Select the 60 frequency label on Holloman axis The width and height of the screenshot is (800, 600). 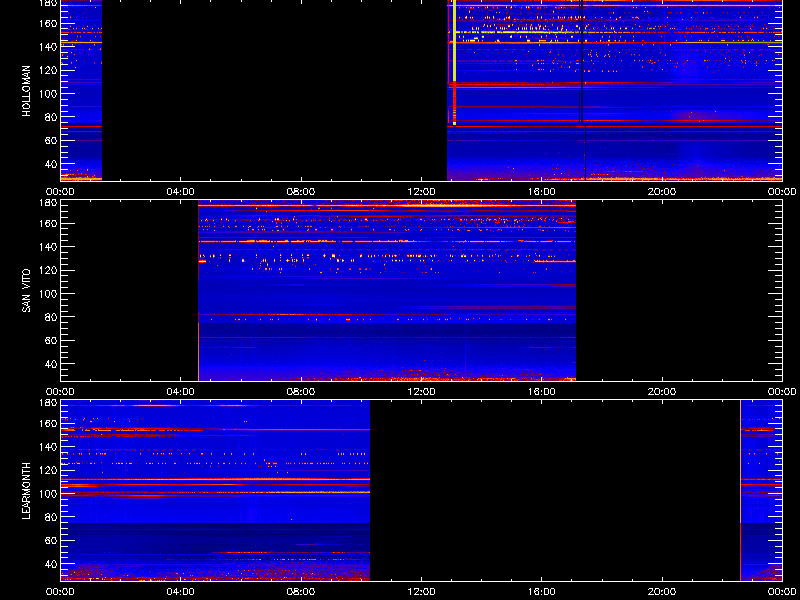pyautogui.click(x=52, y=141)
